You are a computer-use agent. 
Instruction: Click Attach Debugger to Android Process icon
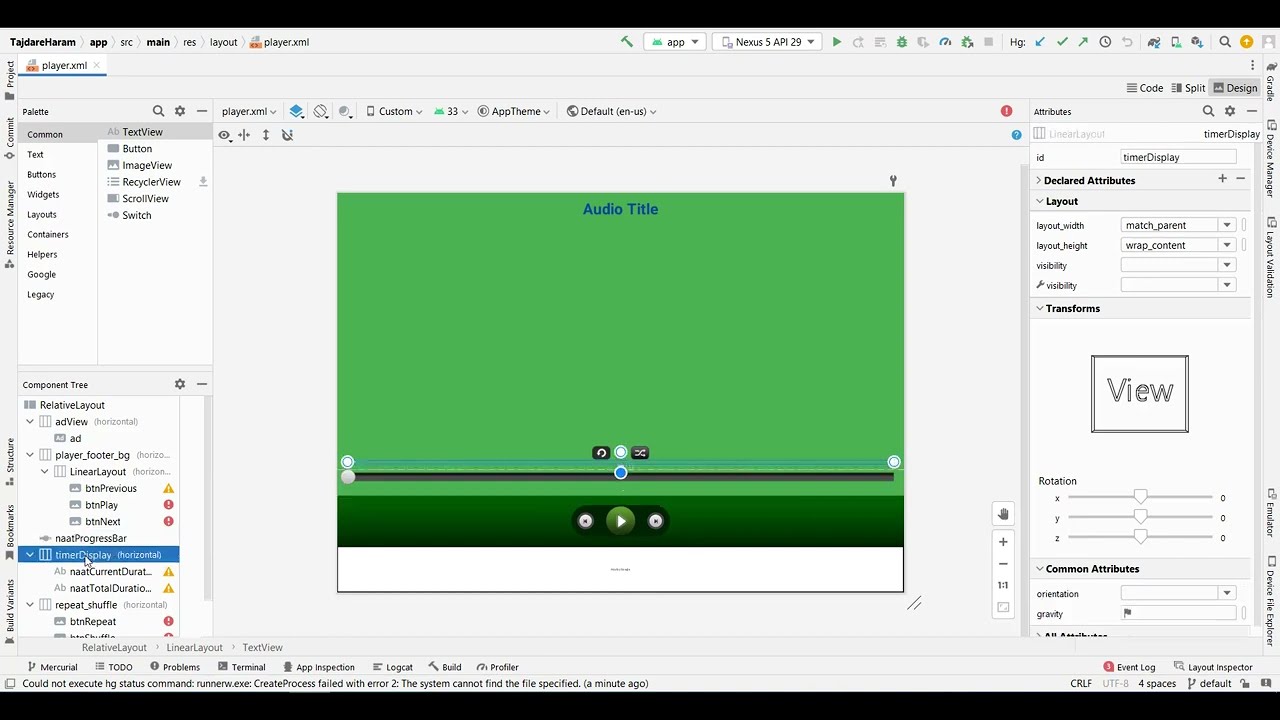[967, 42]
